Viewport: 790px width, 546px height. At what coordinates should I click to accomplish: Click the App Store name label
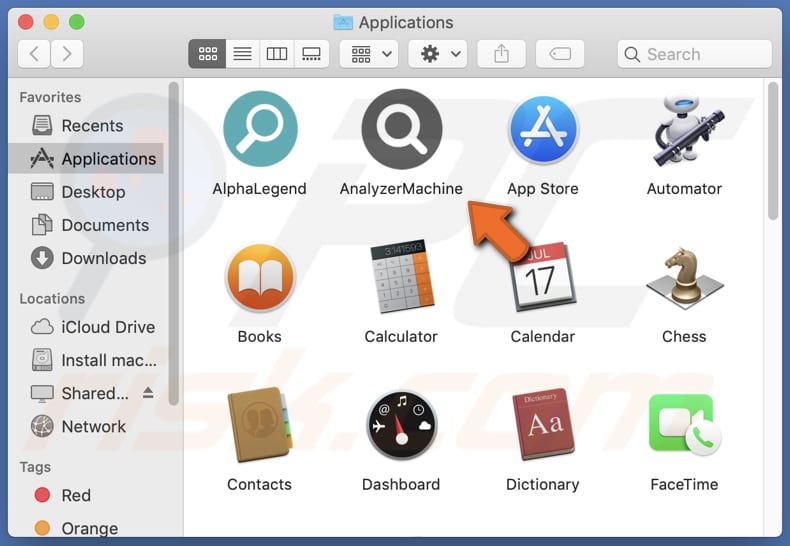click(x=543, y=189)
